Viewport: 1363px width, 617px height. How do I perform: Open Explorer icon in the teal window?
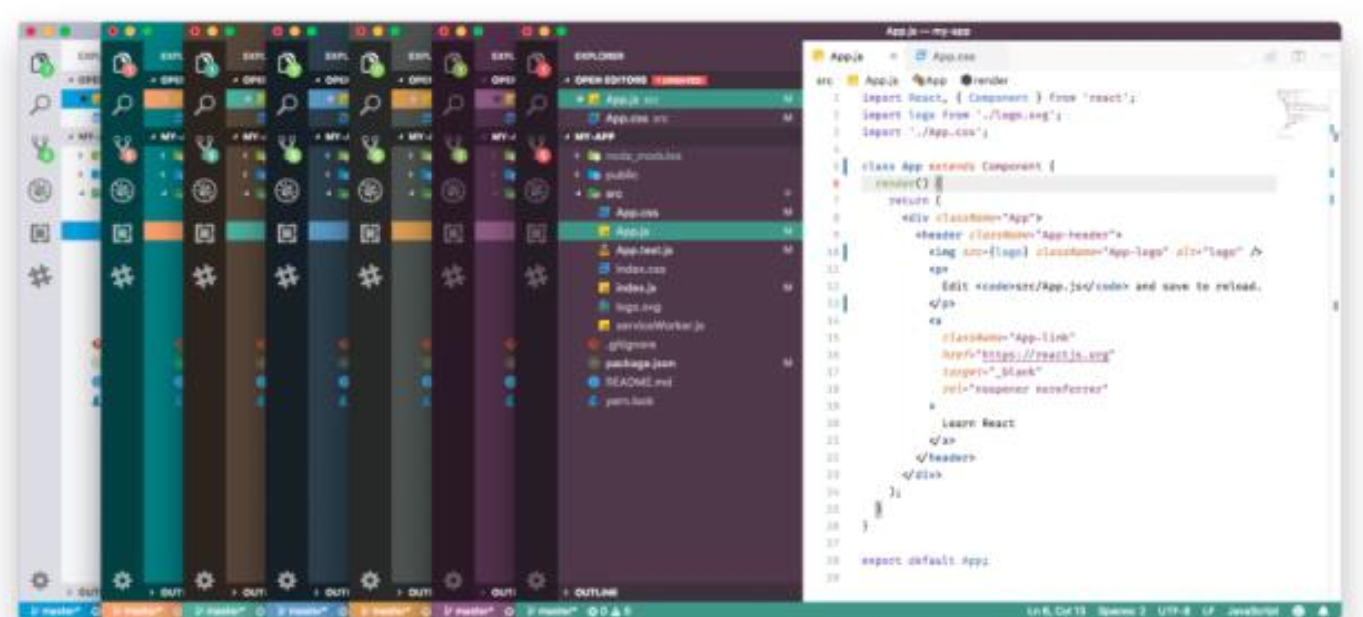click(x=123, y=65)
